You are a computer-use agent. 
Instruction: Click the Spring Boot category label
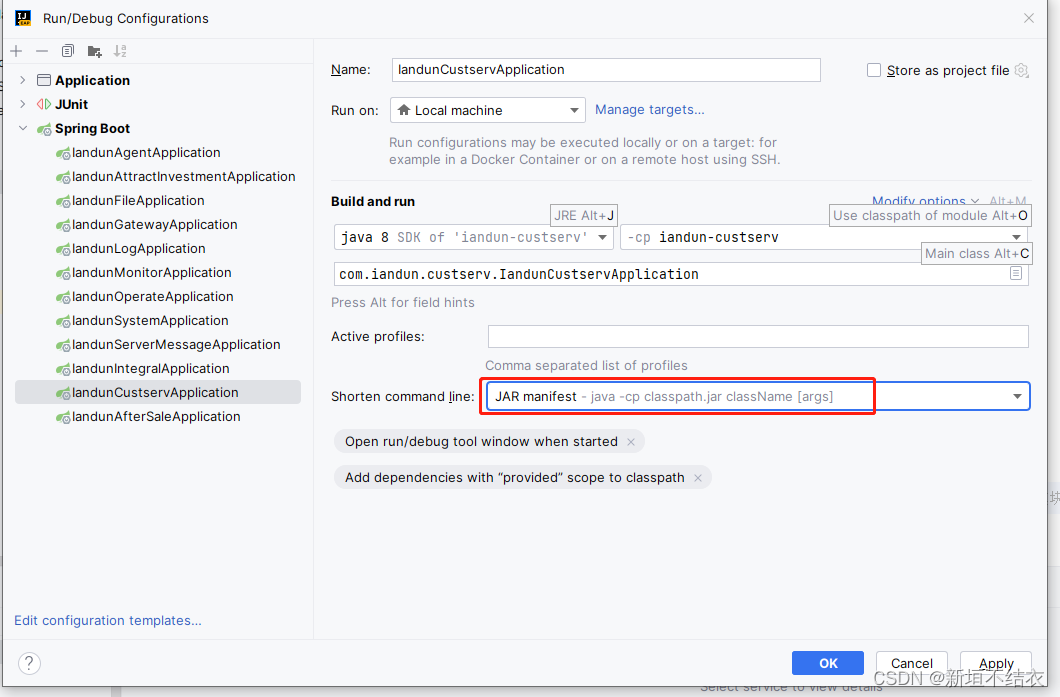pos(92,128)
